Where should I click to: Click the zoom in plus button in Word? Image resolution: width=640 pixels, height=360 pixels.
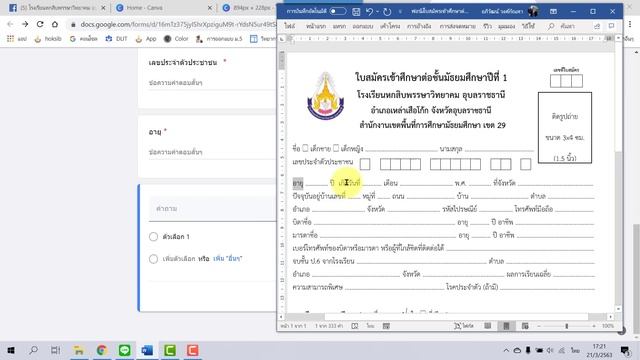593,326
